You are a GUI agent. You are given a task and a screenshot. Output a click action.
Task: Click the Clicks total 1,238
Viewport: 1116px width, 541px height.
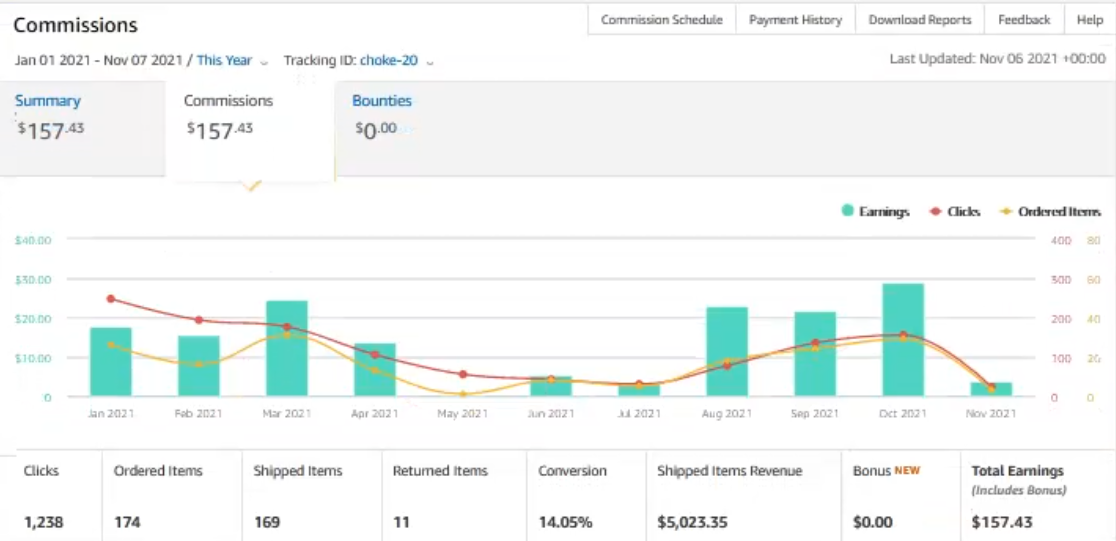point(43,522)
